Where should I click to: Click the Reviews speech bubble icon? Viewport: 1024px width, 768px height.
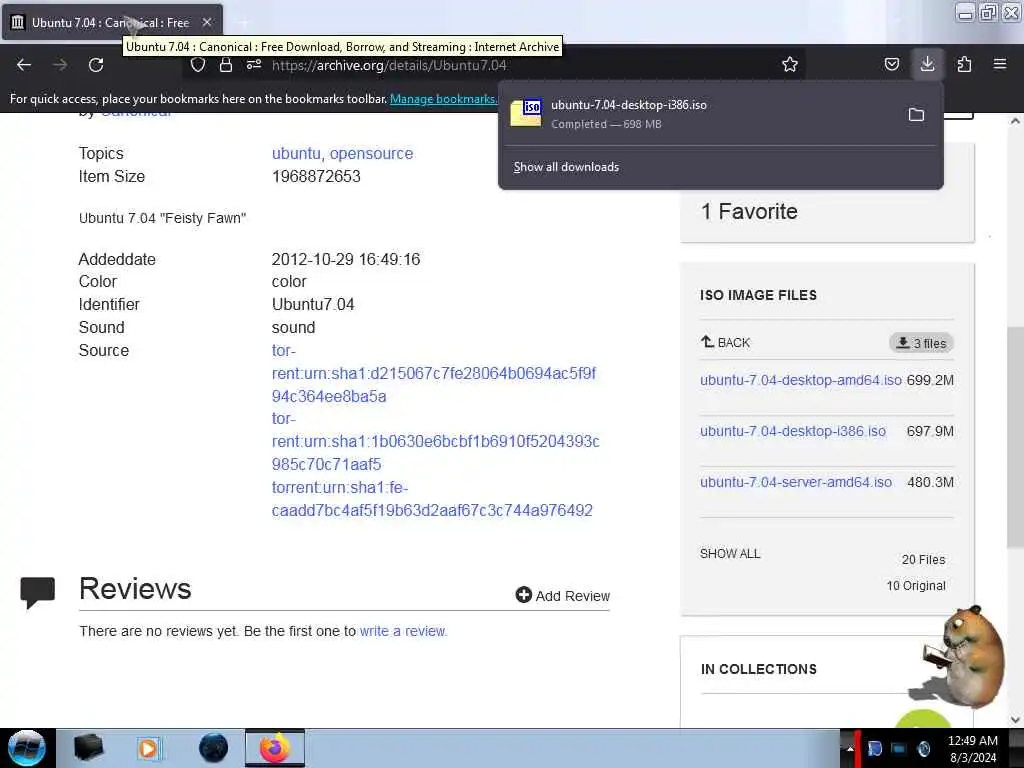pyautogui.click(x=37, y=593)
